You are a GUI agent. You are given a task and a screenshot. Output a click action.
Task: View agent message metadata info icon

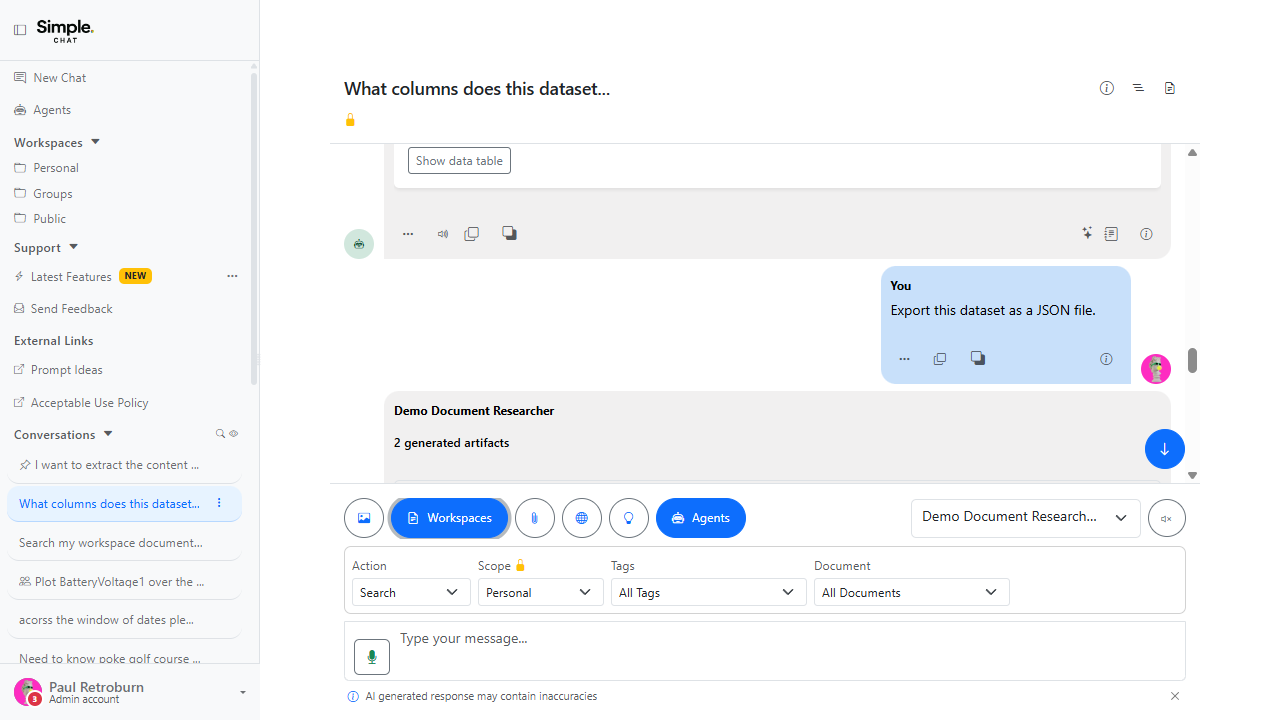(1146, 234)
